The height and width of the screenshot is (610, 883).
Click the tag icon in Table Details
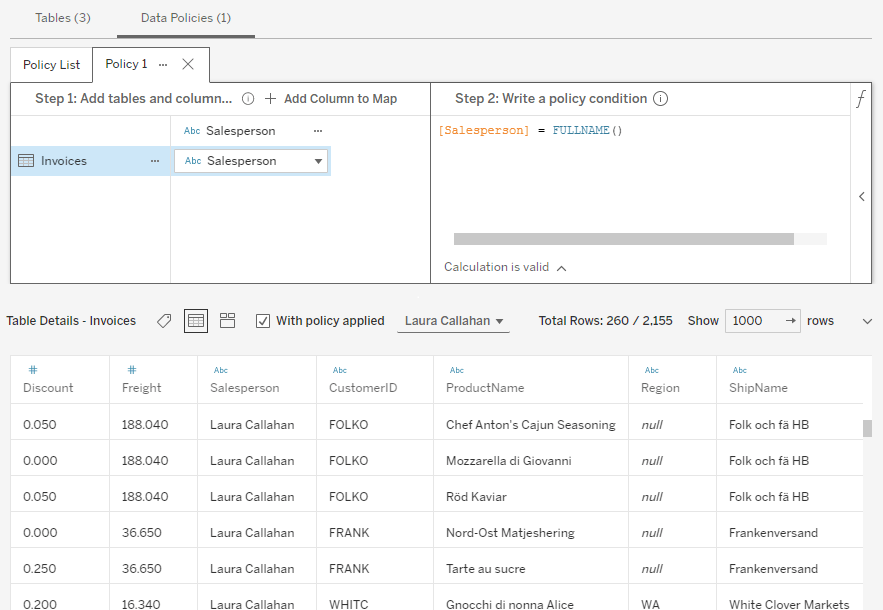click(x=164, y=321)
